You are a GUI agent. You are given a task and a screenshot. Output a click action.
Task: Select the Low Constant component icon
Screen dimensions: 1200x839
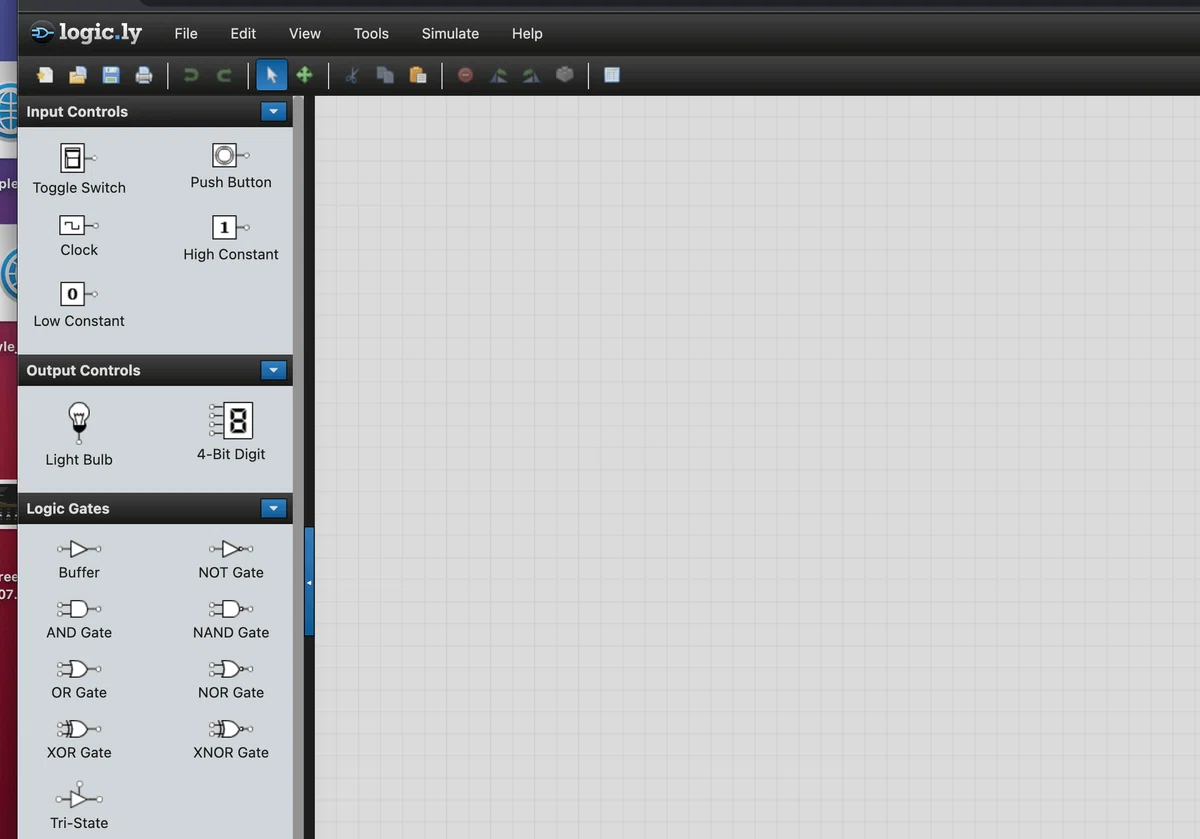[78, 294]
